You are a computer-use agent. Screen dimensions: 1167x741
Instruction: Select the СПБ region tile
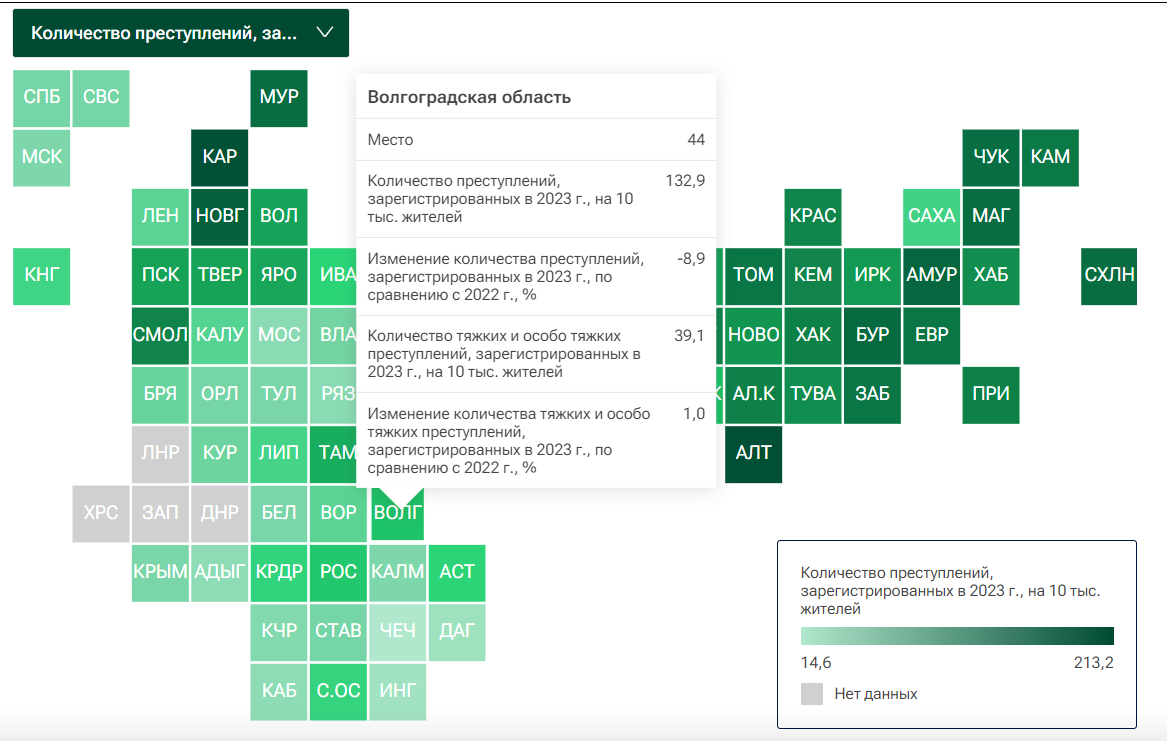pyautogui.click(x=42, y=98)
